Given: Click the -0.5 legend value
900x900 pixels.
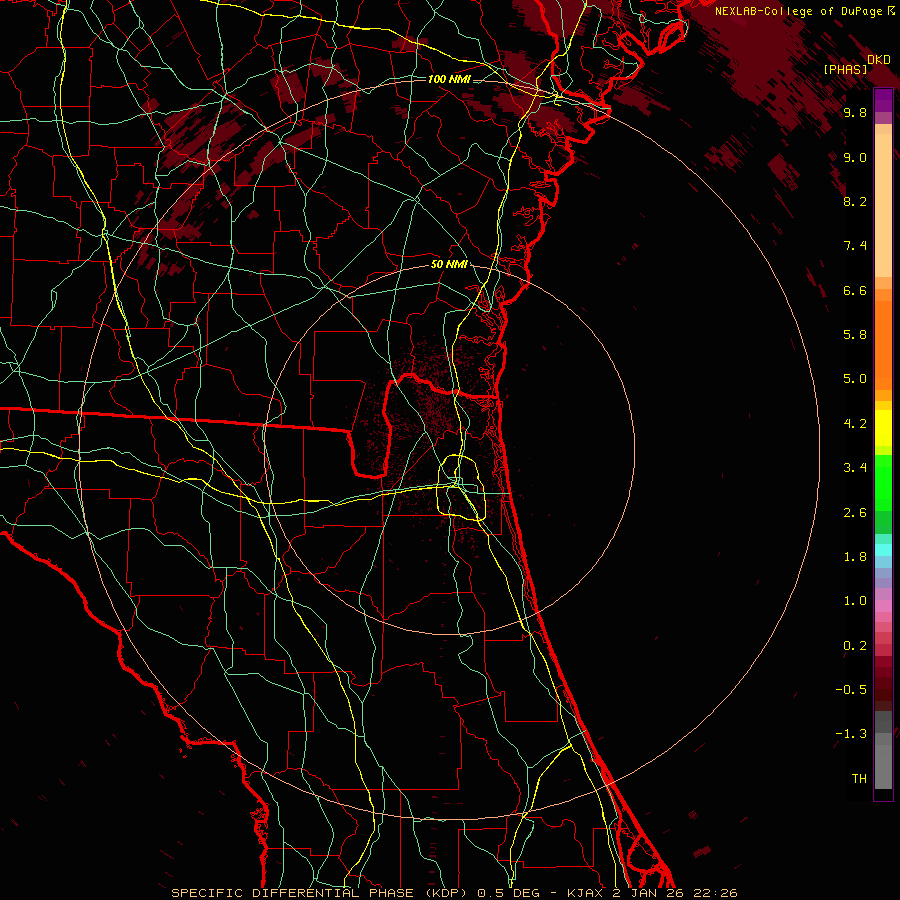Looking at the screenshot, I should [x=851, y=690].
